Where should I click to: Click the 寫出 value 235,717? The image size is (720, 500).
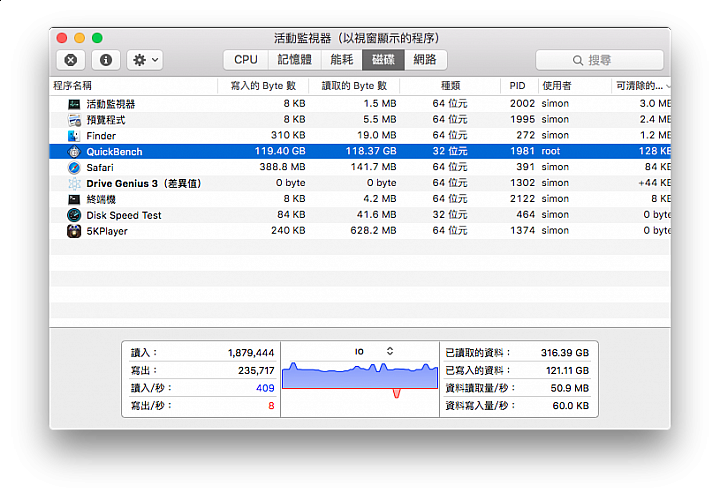point(256,371)
